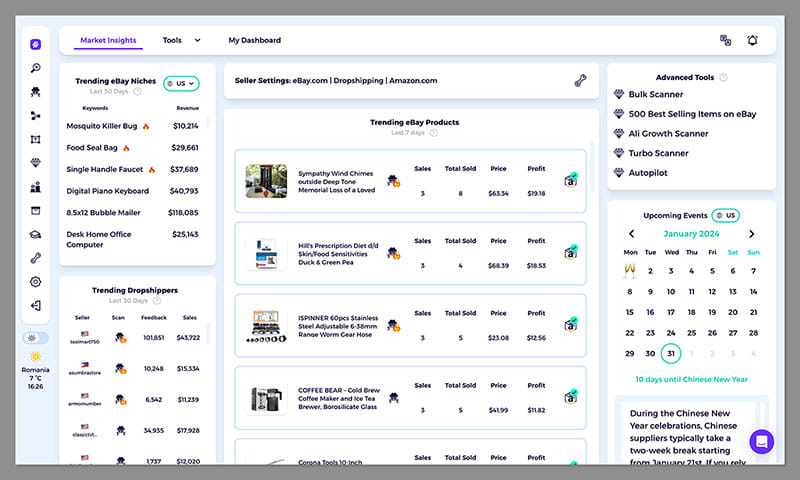Open Autopilot tool

pos(648,172)
